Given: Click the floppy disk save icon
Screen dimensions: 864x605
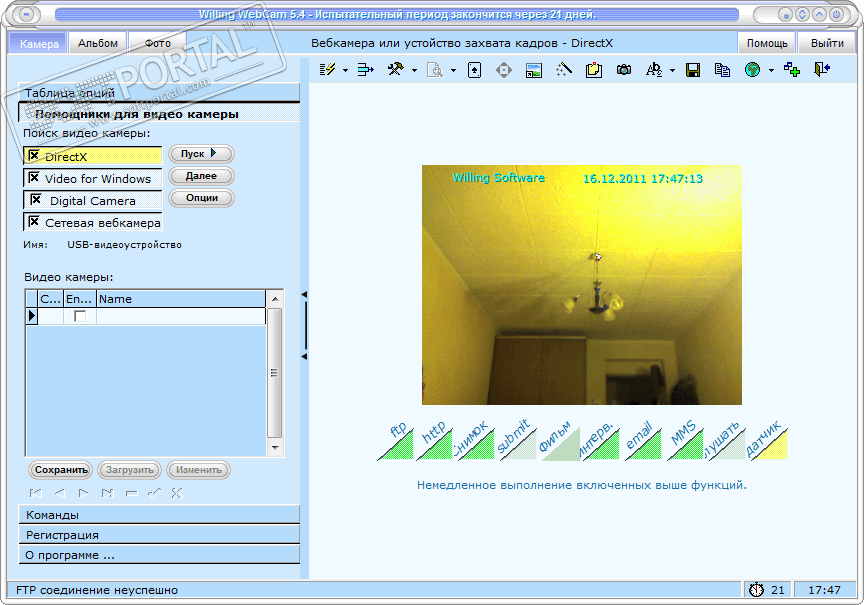Looking at the screenshot, I should click(x=693, y=70).
